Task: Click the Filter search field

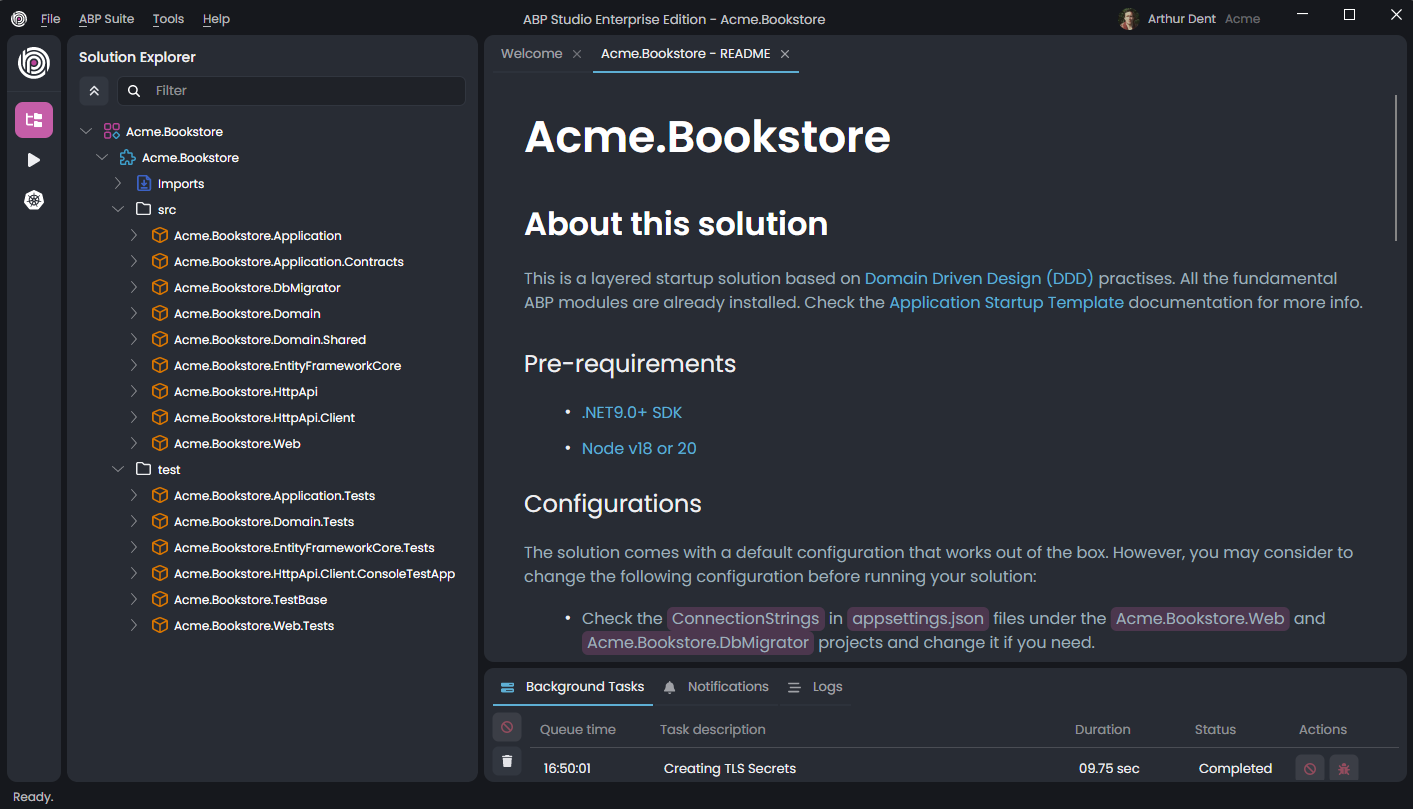Action: tap(300, 91)
